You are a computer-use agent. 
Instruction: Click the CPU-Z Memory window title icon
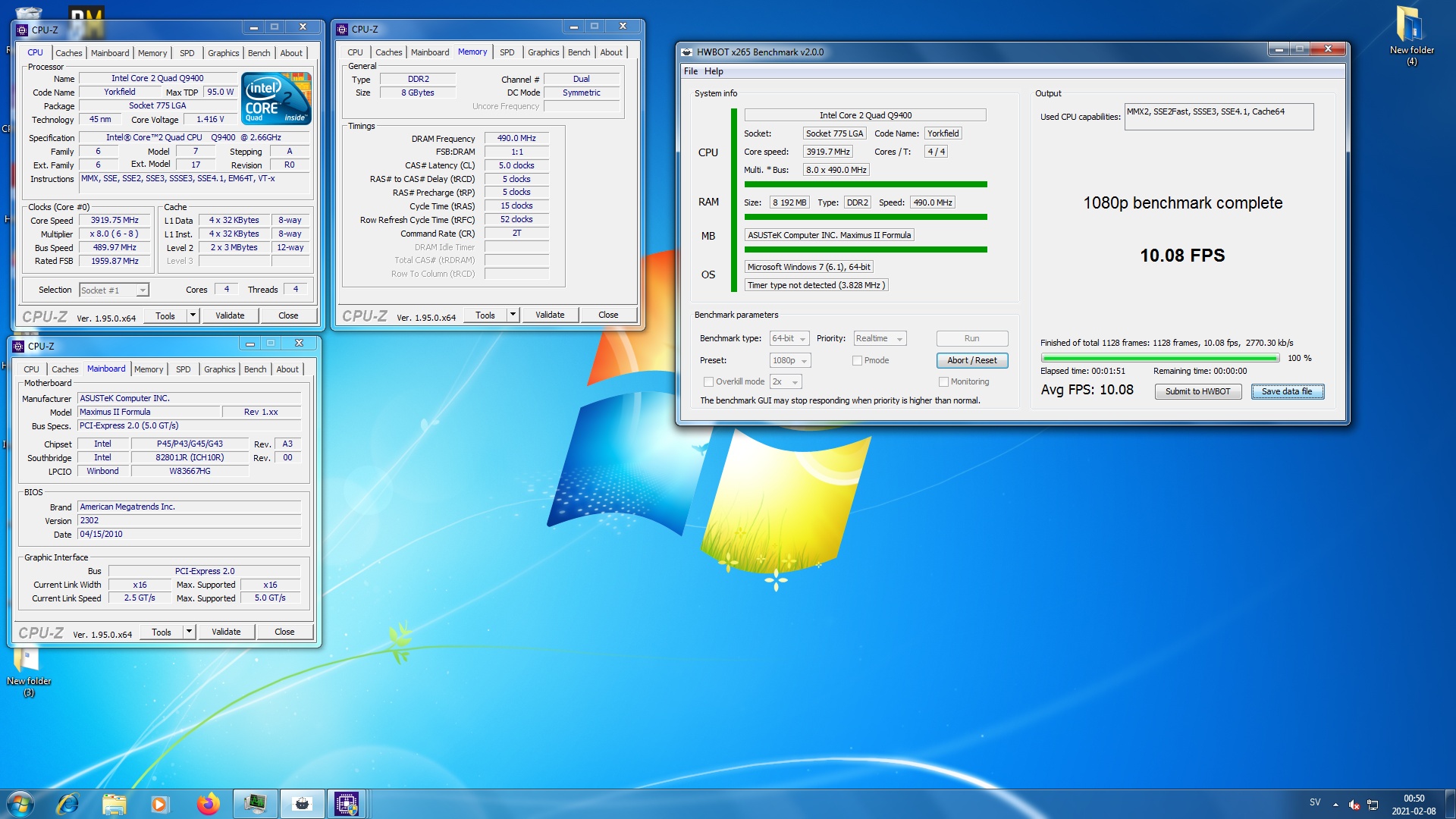pos(342,30)
